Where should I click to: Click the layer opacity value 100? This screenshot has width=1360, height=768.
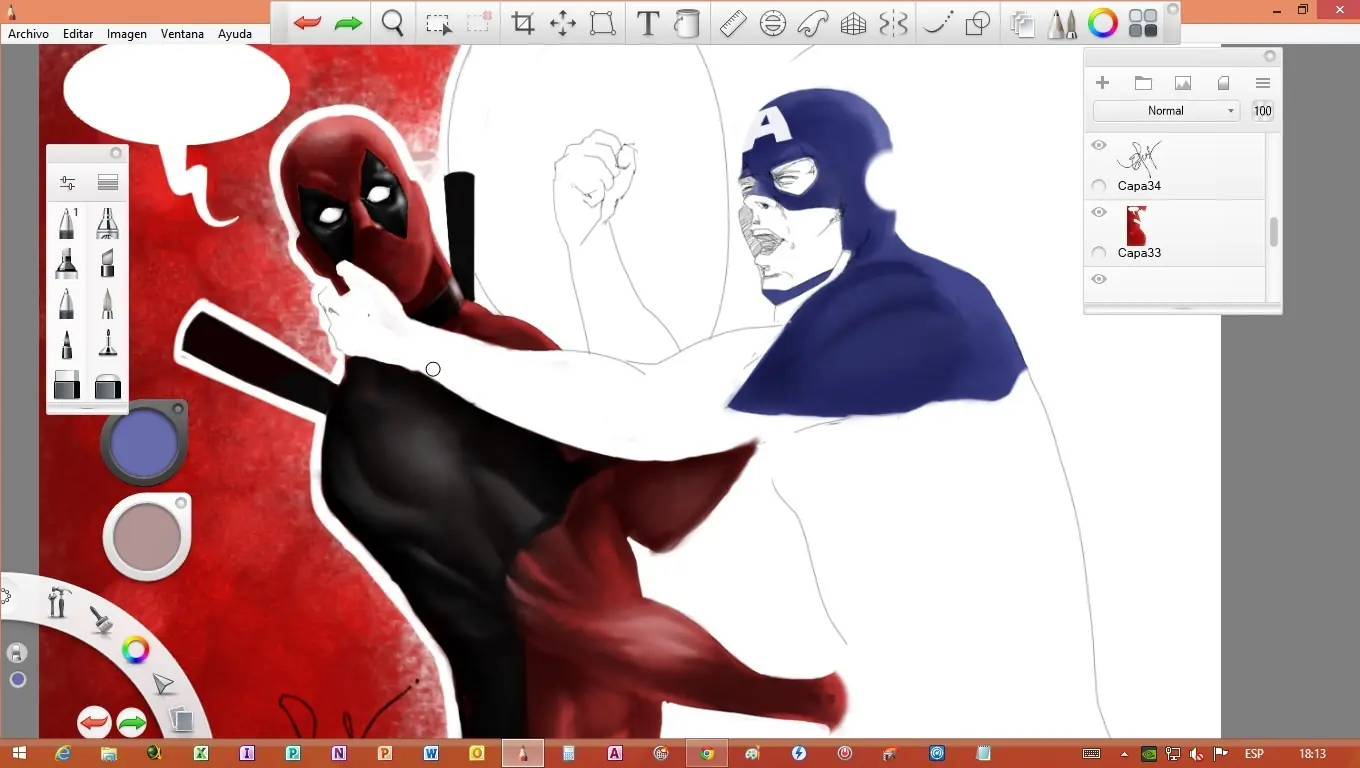pos(1263,111)
